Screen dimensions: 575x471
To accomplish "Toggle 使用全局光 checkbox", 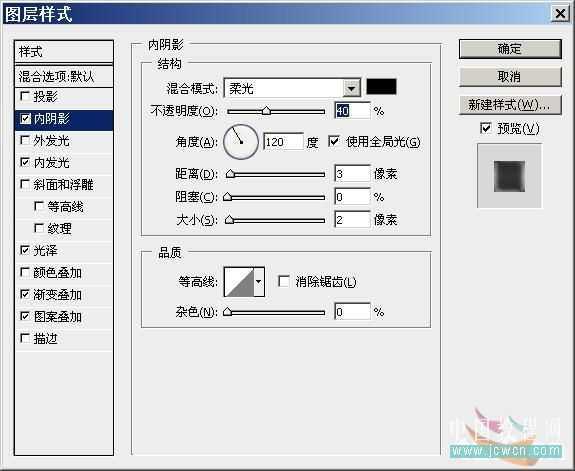I will click(334, 141).
